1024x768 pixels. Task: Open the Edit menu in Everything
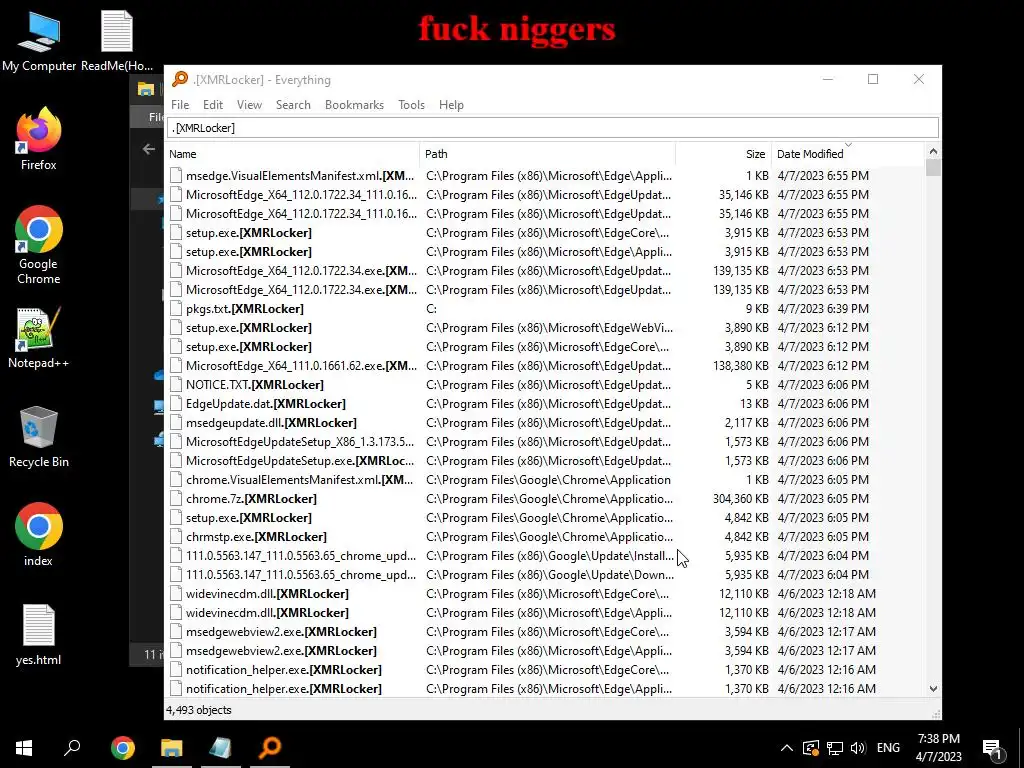(x=213, y=104)
